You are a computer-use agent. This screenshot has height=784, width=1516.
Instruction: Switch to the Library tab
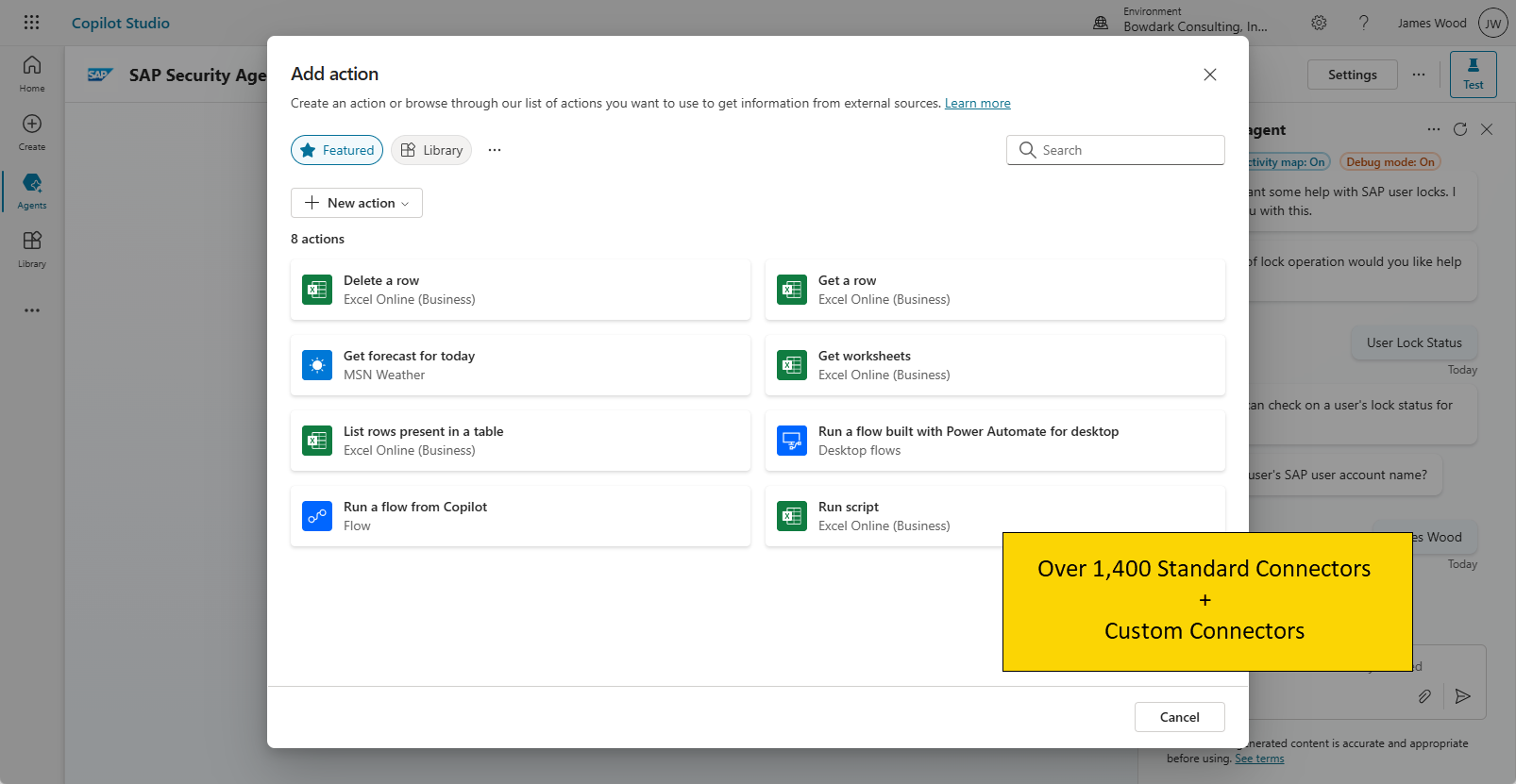431,150
